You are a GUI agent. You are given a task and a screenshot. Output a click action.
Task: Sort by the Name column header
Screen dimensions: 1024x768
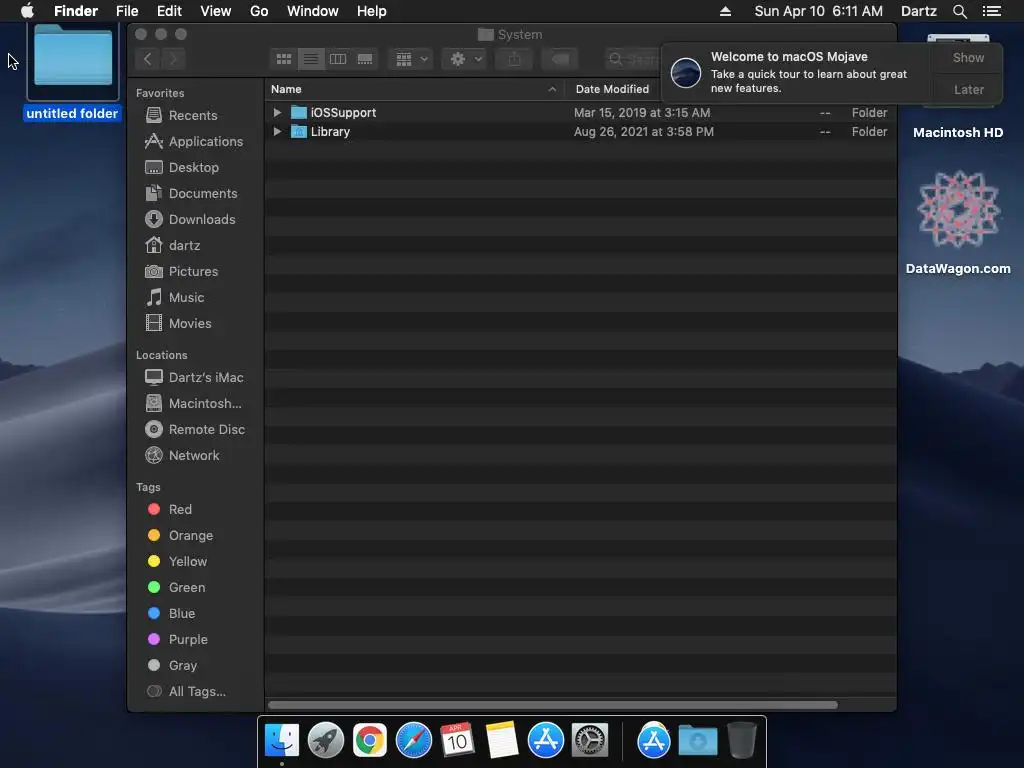click(415, 89)
